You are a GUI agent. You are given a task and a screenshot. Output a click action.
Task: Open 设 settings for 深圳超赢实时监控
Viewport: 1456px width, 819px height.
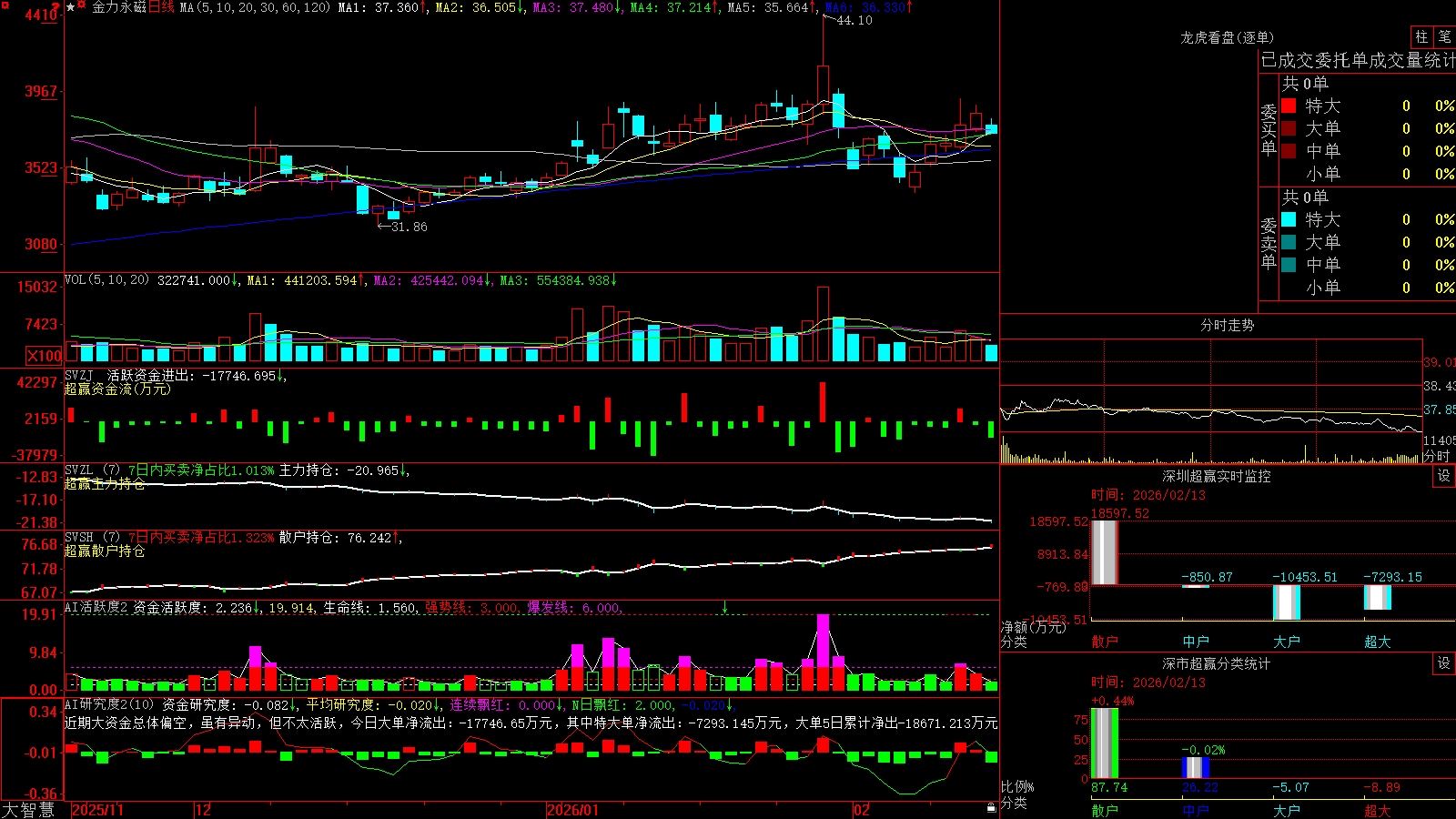(x=1444, y=476)
